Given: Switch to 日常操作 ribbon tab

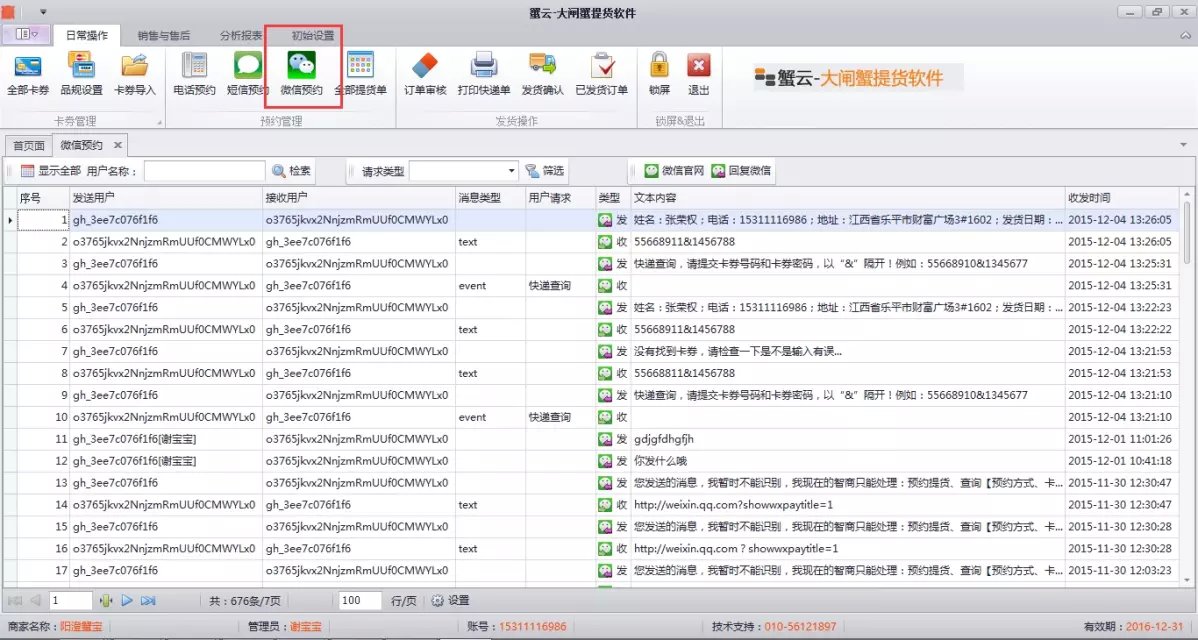Looking at the screenshot, I should pyautogui.click(x=87, y=35).
